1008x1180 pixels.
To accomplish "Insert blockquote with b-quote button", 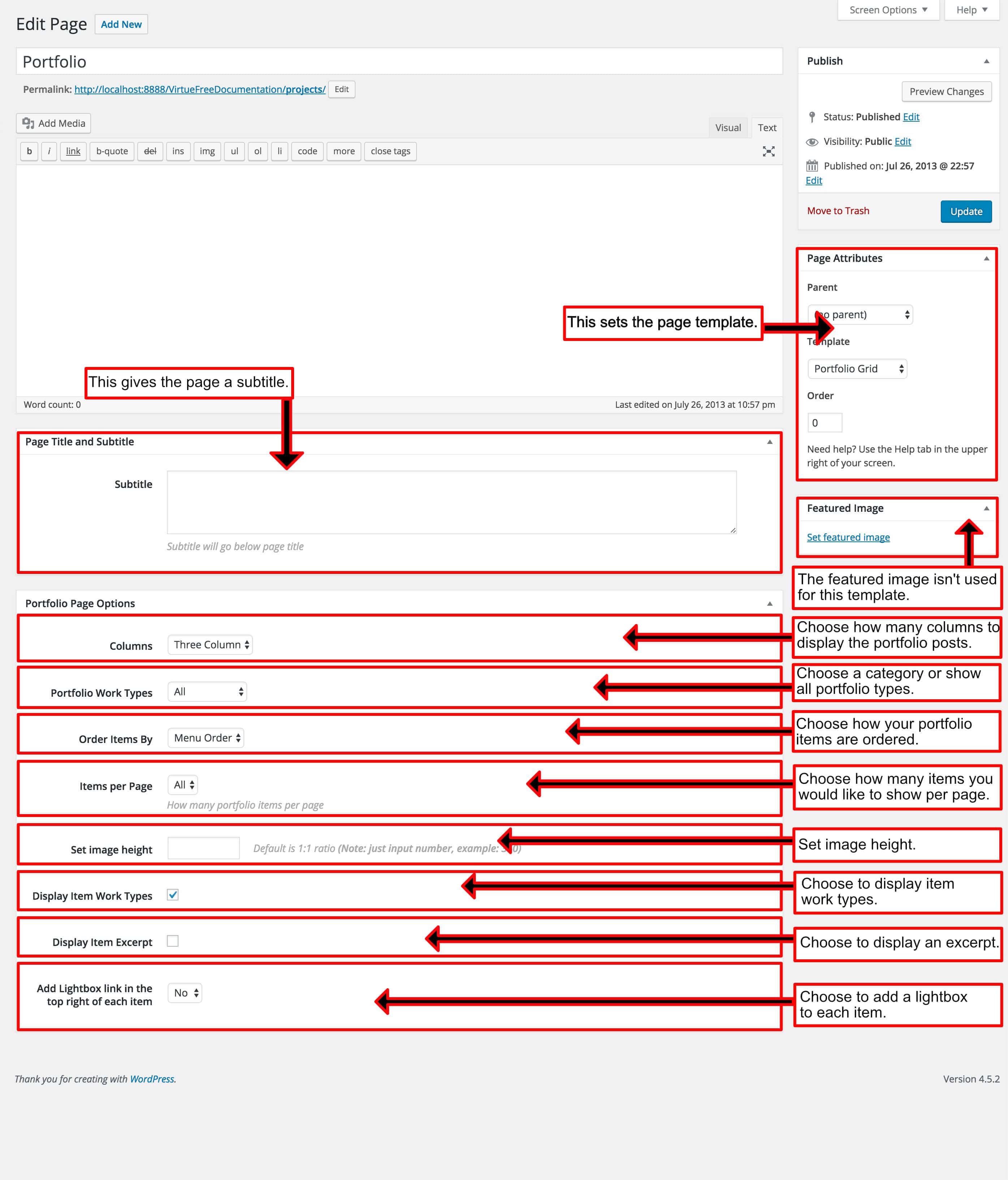I will [x=112, y=151].
